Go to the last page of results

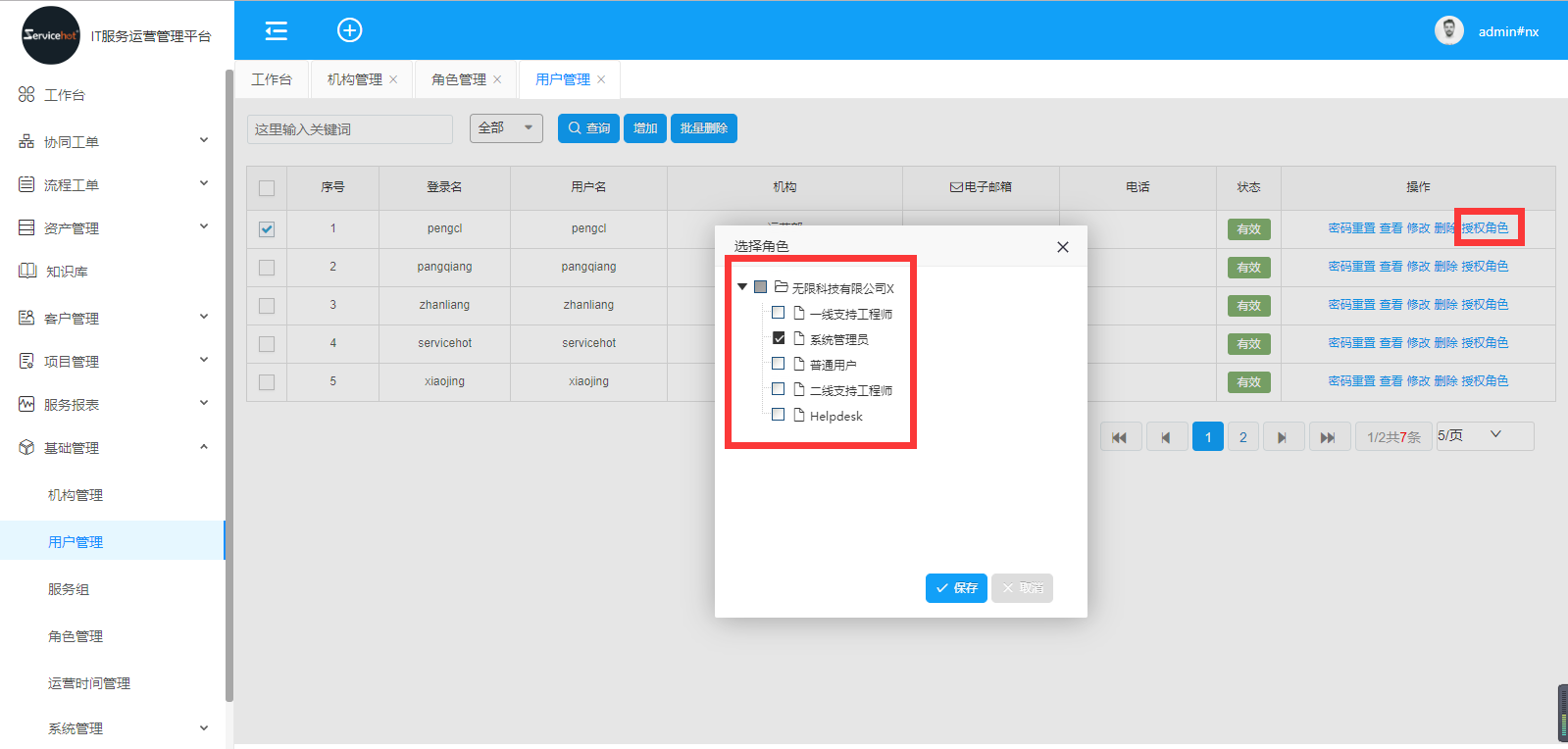click(1328, 437)
